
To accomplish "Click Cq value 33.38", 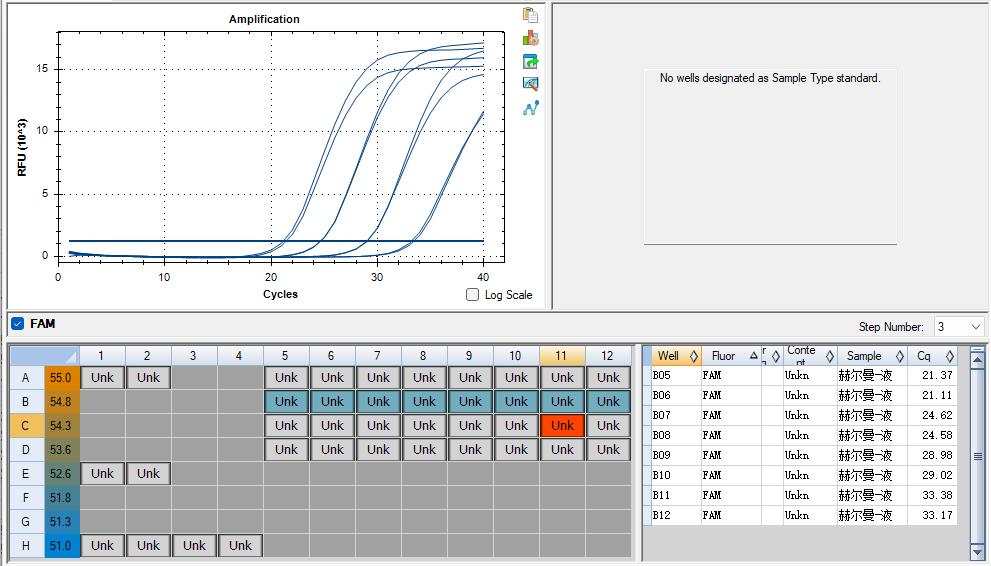I will click(937, 495).
